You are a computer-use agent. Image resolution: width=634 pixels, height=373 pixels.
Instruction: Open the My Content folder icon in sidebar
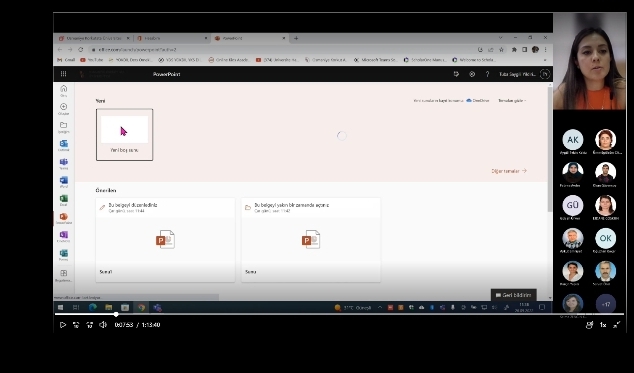pyautogui.click(x=63, y=127)
